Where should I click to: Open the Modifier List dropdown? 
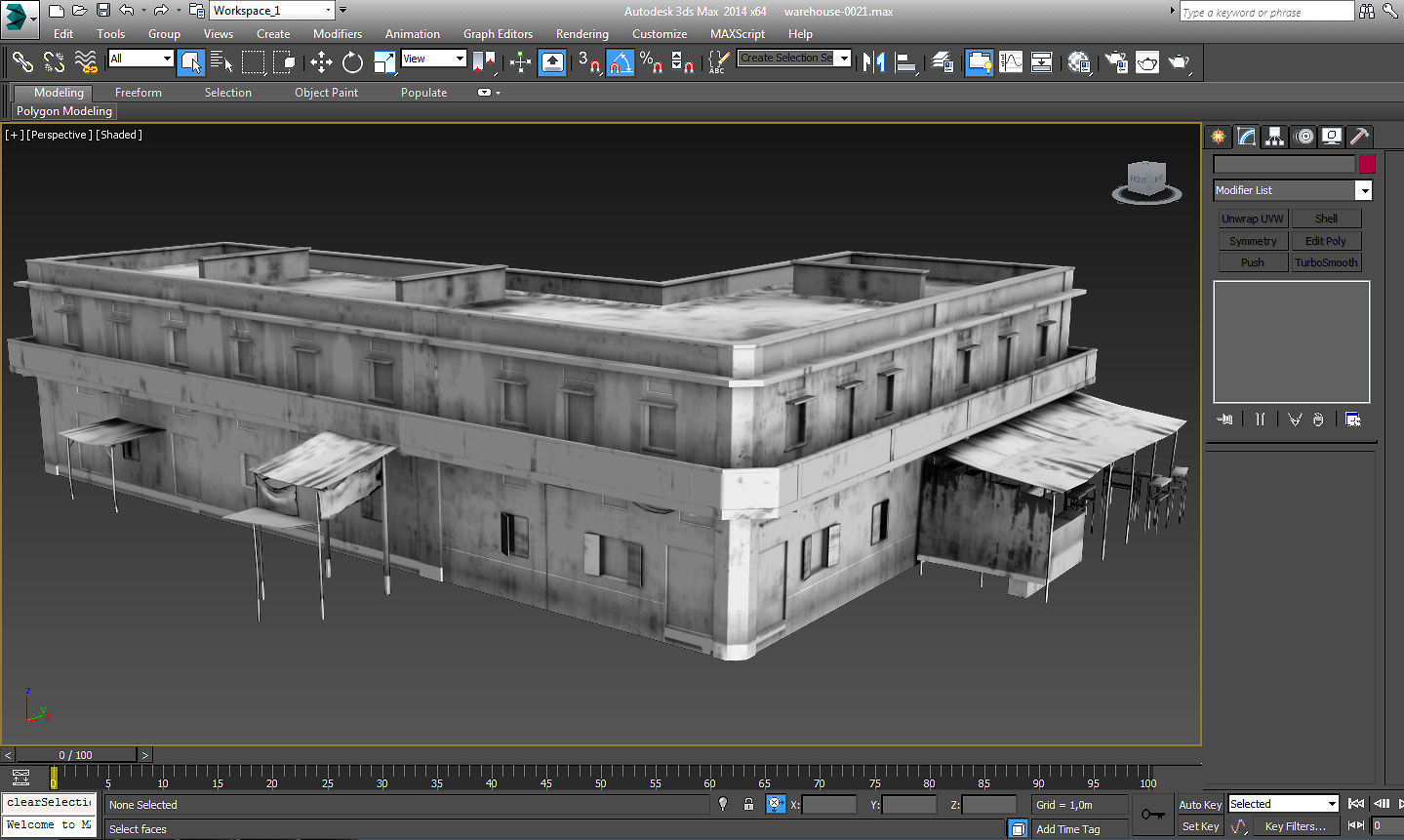(1364, 189)
